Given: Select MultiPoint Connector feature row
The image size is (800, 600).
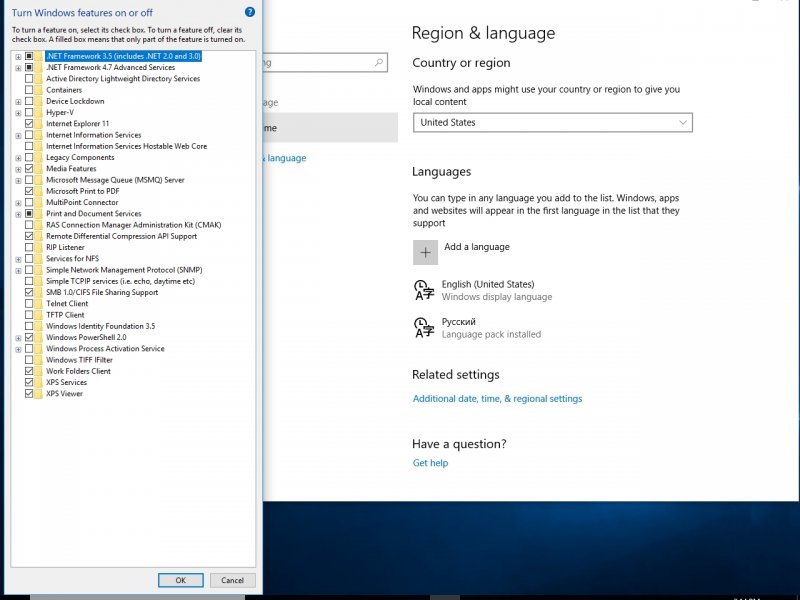Looking at the screenshot, I should 82,202.
